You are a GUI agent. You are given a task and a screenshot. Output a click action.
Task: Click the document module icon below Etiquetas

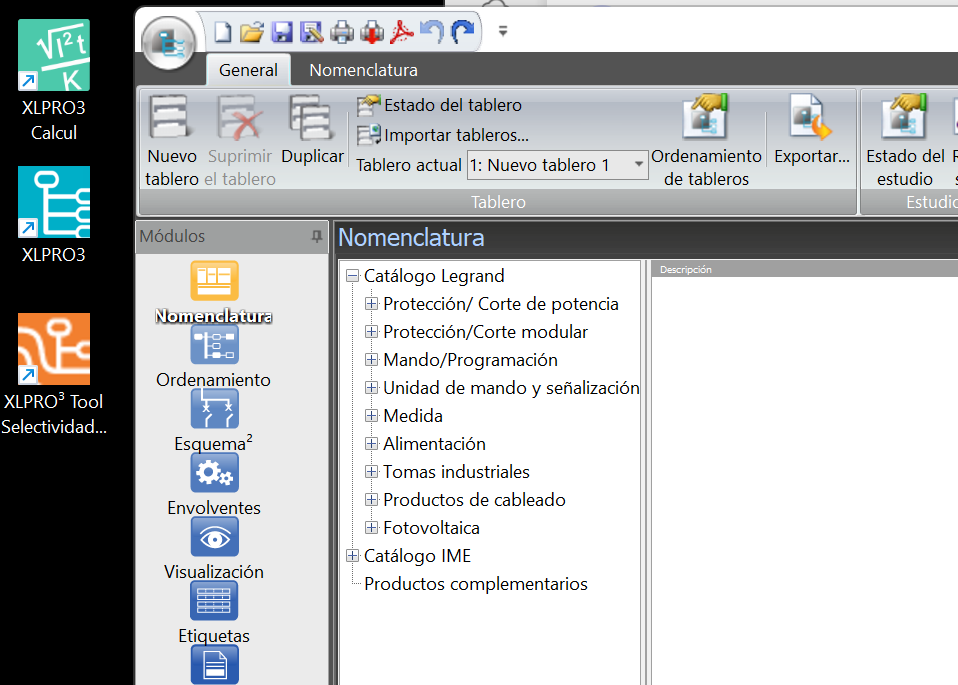point(214,665)
